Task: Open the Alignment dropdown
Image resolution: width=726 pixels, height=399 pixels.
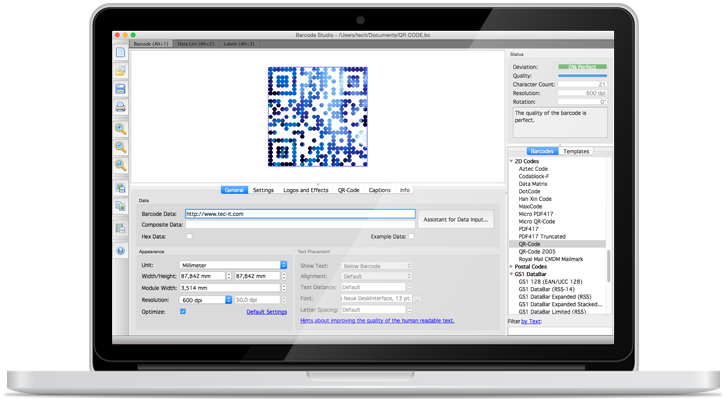Action: click(376, 276)
